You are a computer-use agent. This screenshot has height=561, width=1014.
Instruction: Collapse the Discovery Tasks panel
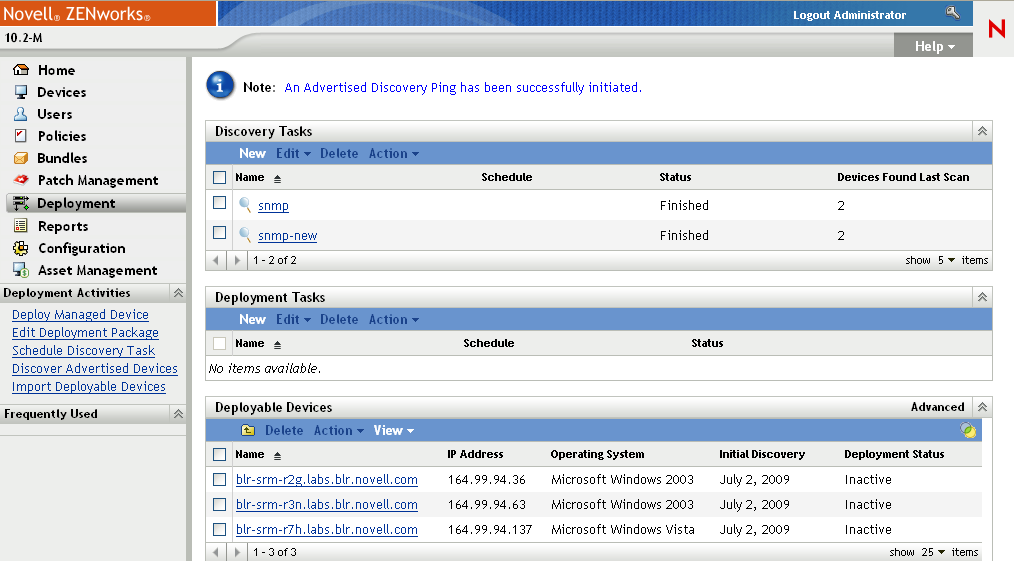[982, 131]
